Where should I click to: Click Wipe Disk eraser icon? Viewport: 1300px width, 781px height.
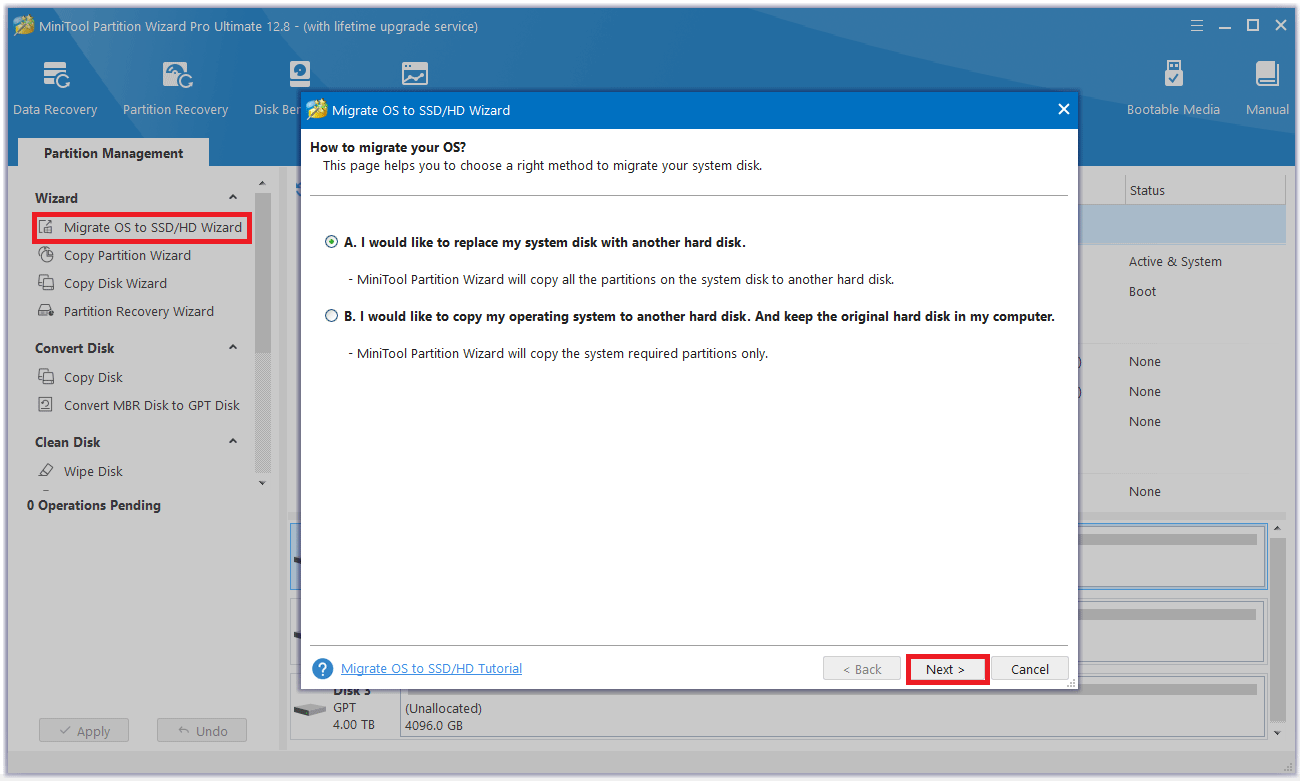[46, 471]
